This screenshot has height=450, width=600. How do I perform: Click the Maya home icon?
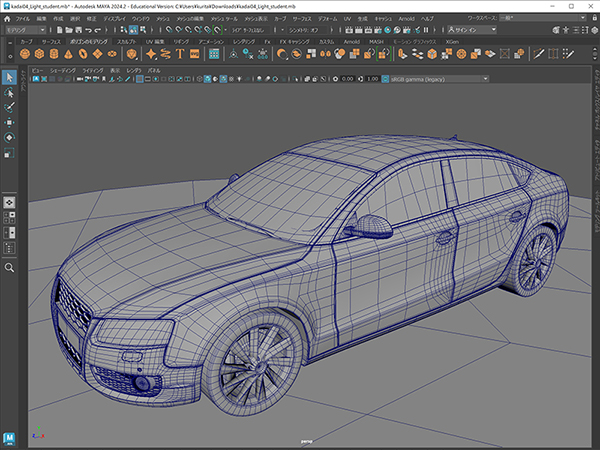(7, 18)
